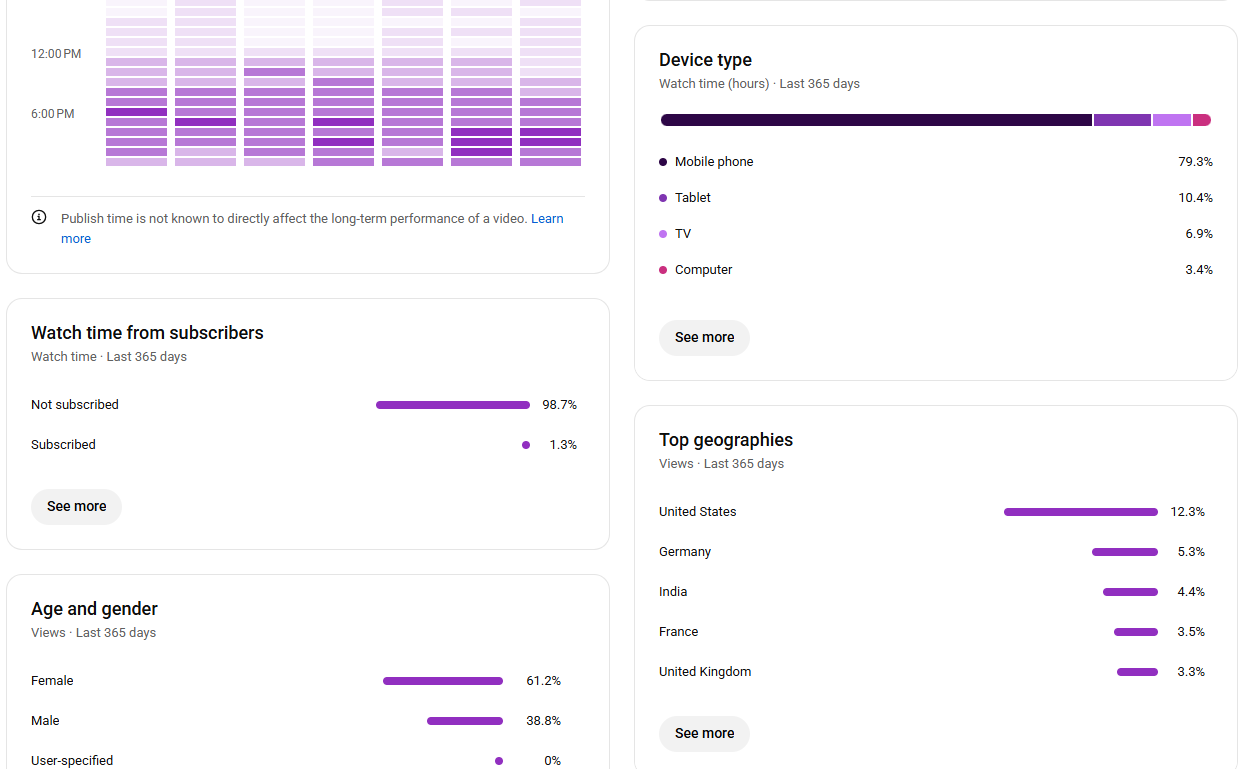Screen dimensions: 1241x769
Task: Click the 3.4% value
Action: (x=1199, y=270)
